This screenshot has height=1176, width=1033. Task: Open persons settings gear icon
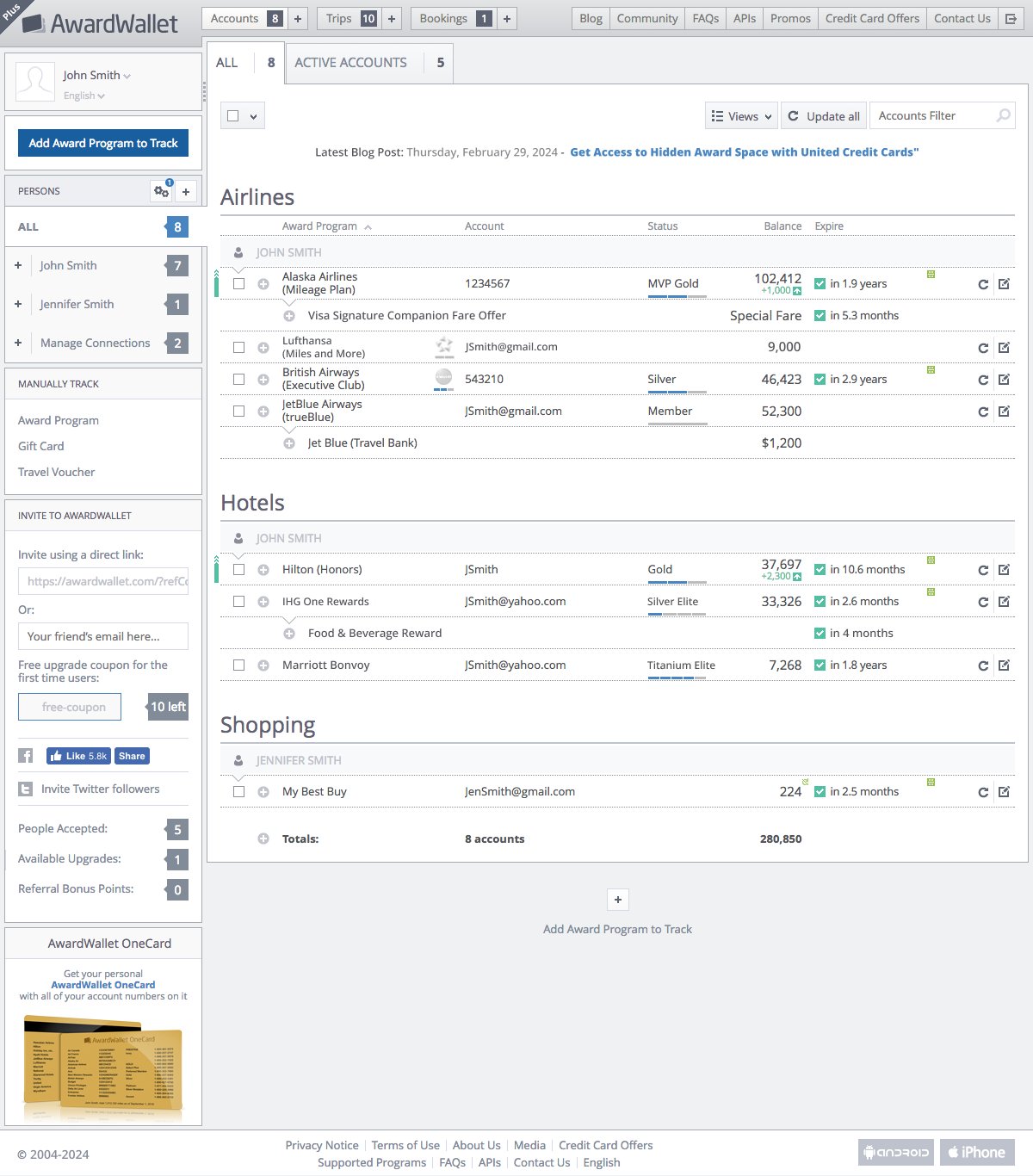(x=161, y=191)
